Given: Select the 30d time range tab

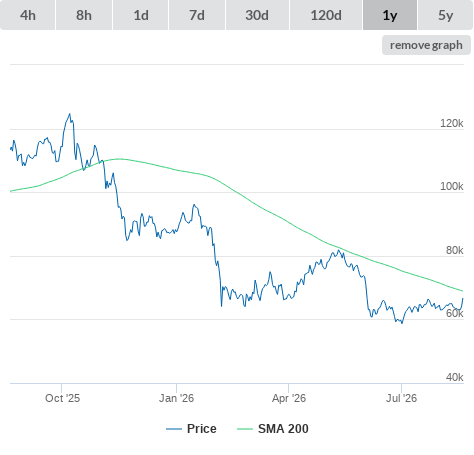Looking at the screenshot, I should tap(257, 15).
